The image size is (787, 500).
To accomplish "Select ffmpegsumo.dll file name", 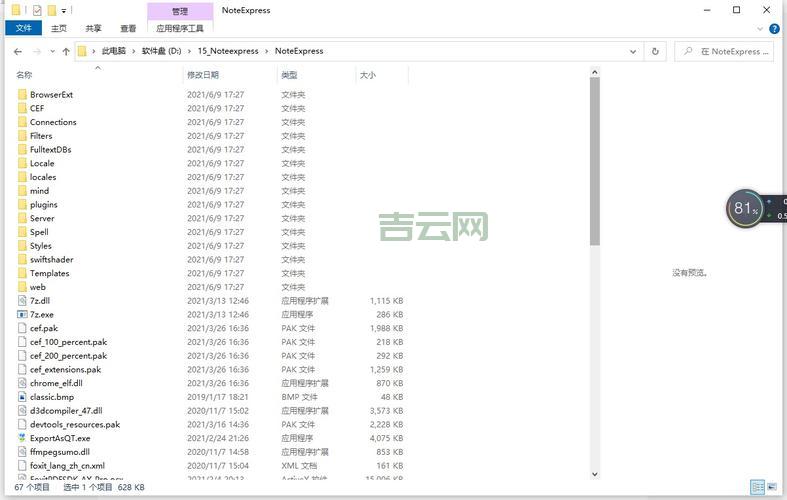I will coord(60,452).
